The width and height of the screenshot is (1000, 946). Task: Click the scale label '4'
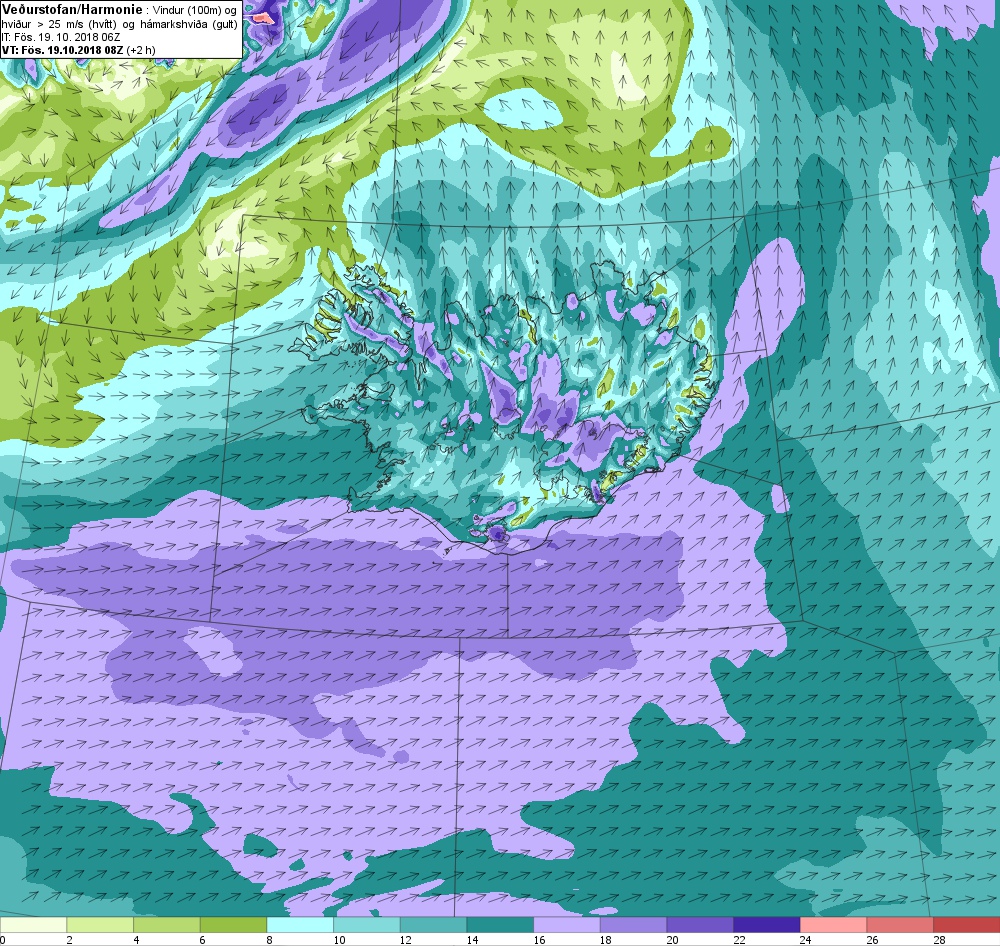(x=136, y=940)
